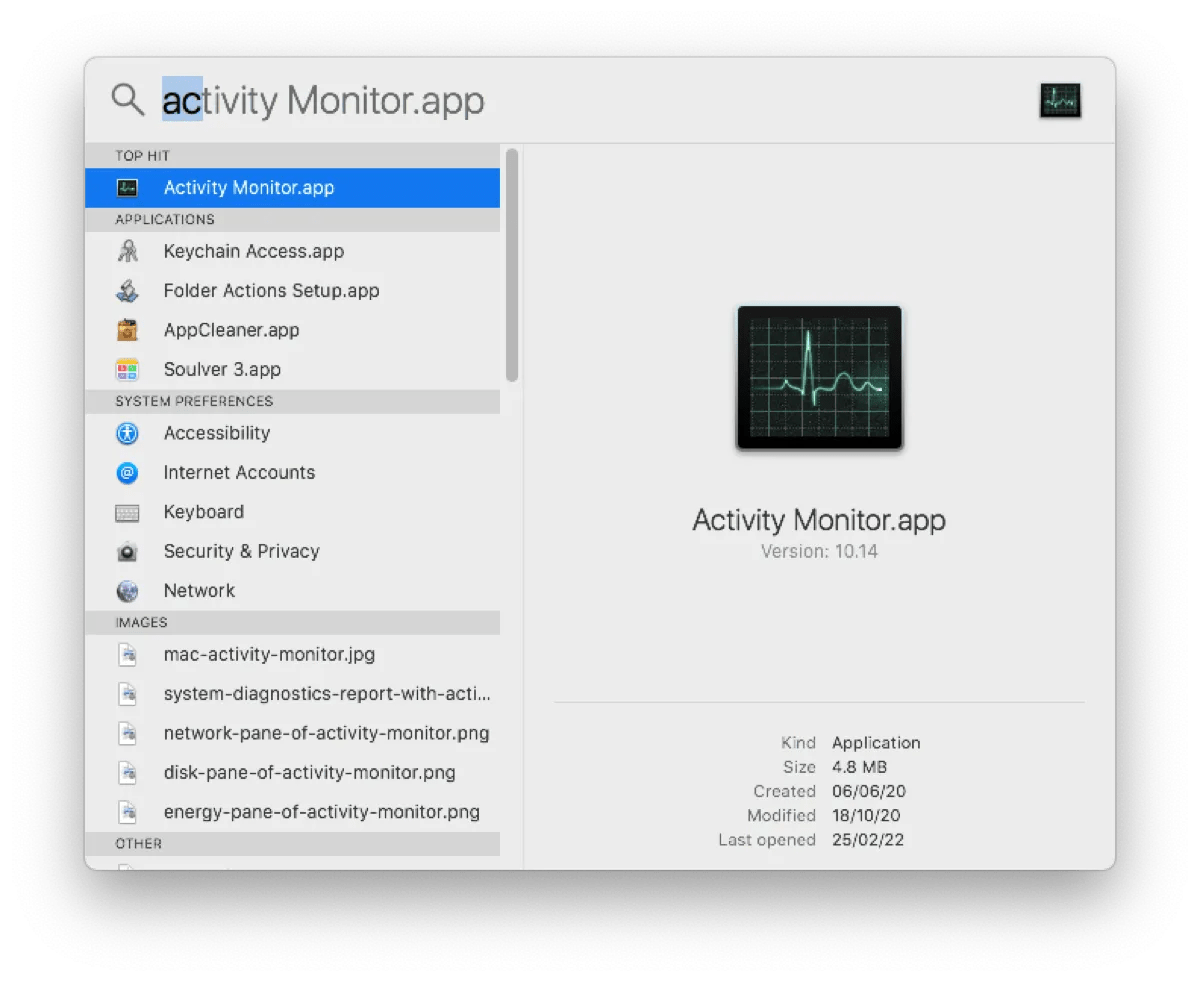Open the Network globe icon
This screenshot has height=982, width=1200.
pyautogui.click(x=127, y=590)
